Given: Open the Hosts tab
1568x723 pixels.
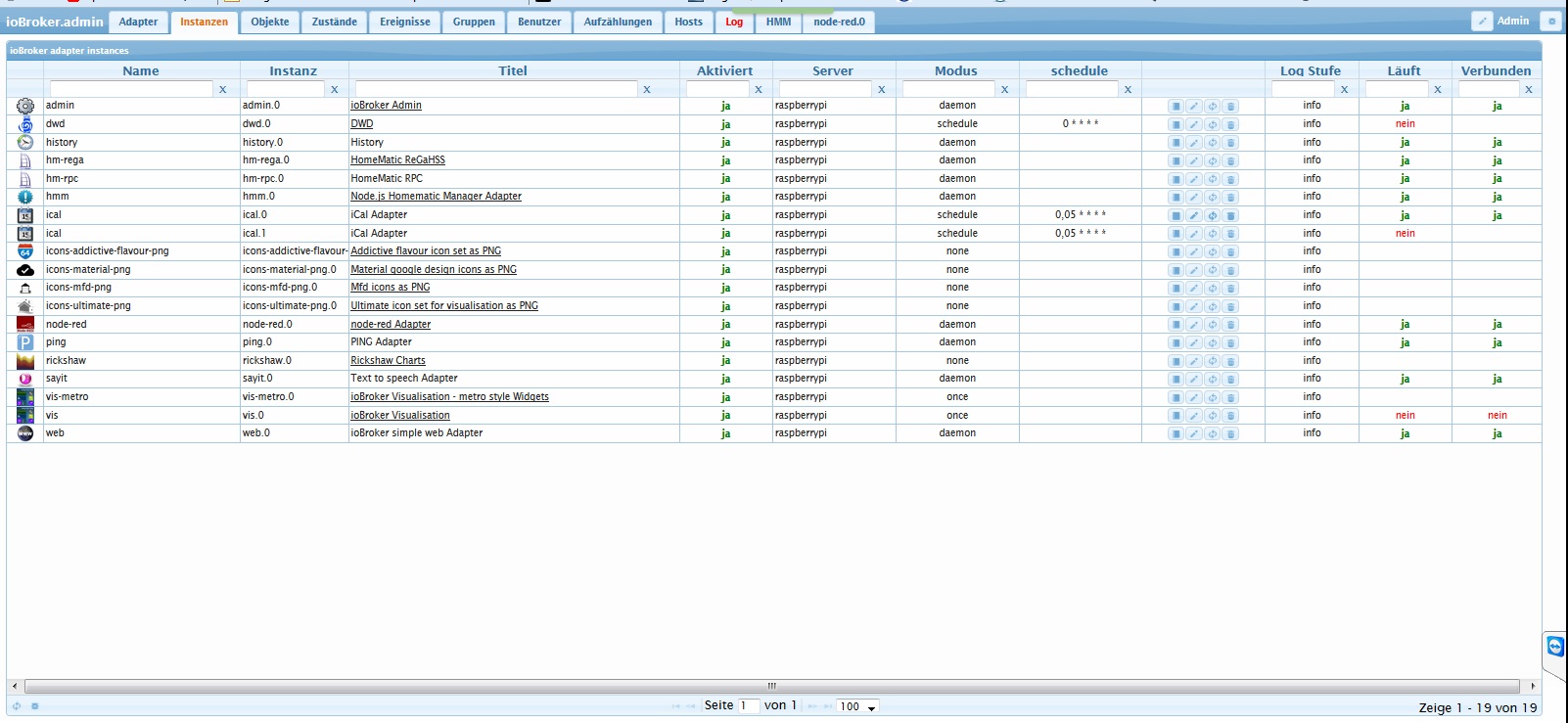Looking at the screenshot, I should pyautogui.click(x=689, y=22).
